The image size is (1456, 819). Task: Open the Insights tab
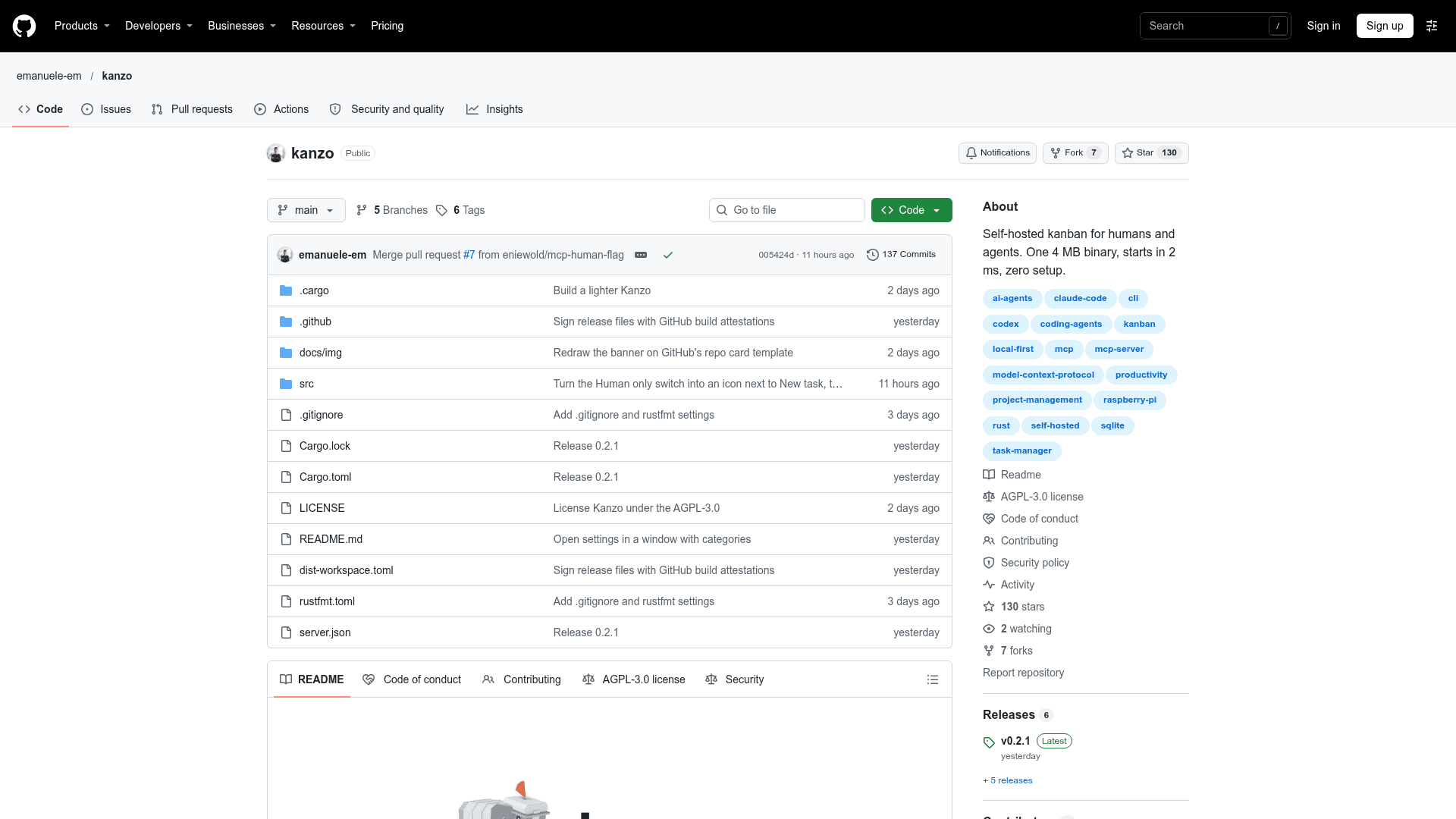(x=494, y=109)
